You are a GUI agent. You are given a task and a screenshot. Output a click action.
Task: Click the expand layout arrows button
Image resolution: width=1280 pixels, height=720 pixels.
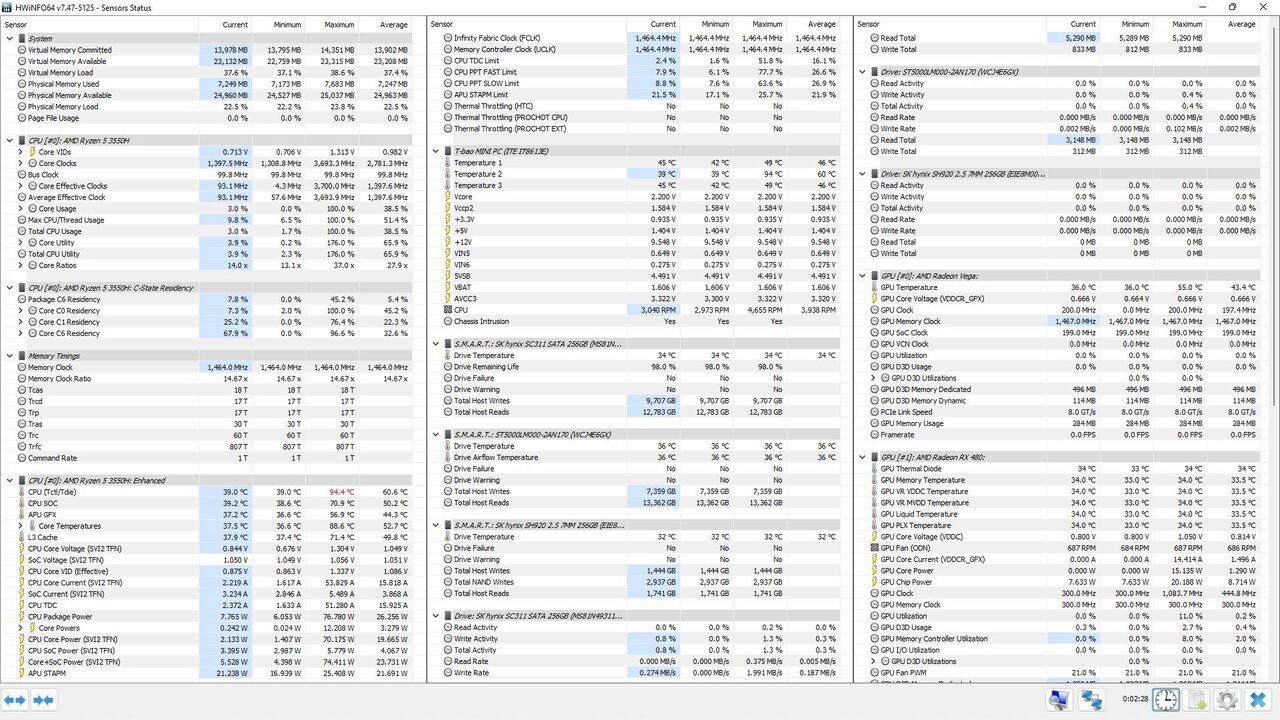coord(15,701)
